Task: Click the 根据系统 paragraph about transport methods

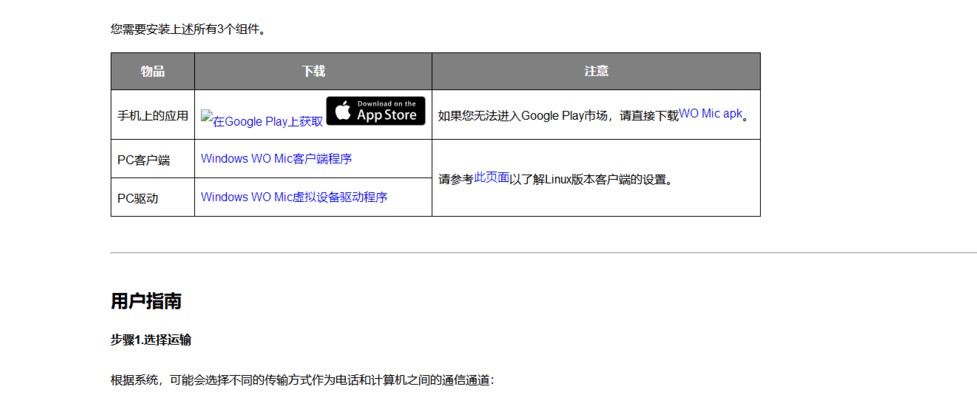Action: pyautogui.click(x=302, y=380)
